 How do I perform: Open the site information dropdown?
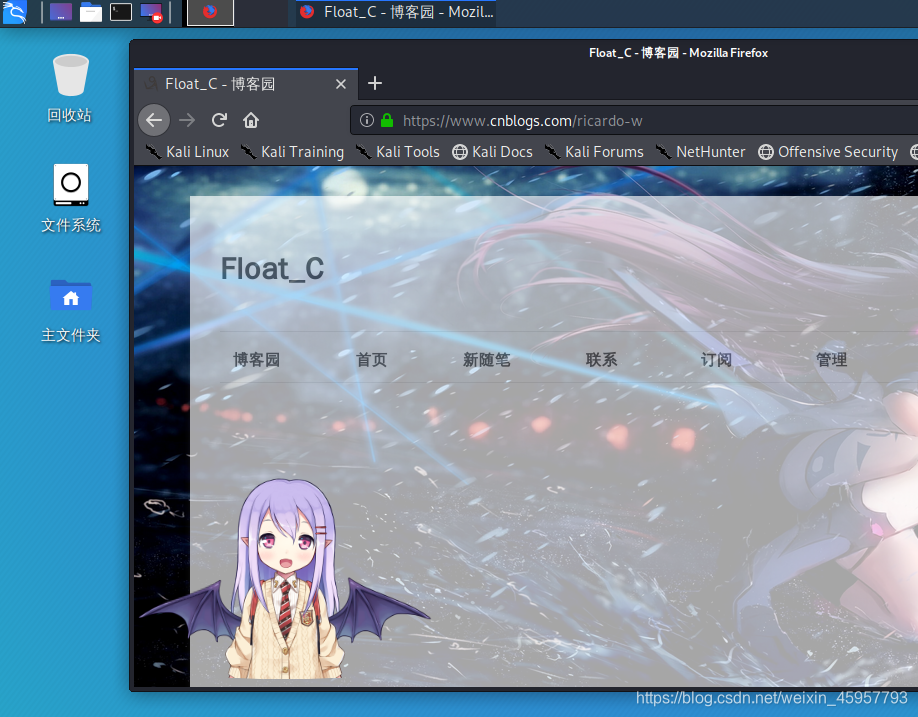coord(367,119)
